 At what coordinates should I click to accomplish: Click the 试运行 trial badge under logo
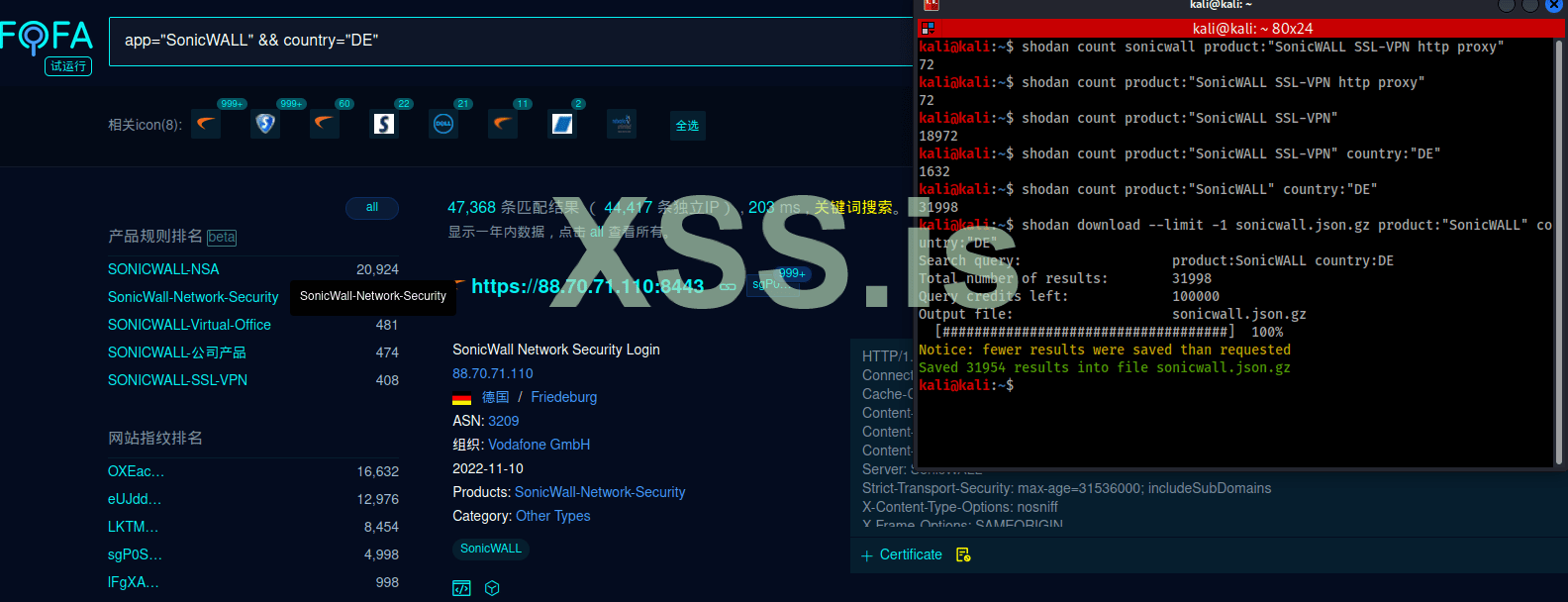point(68,66)
